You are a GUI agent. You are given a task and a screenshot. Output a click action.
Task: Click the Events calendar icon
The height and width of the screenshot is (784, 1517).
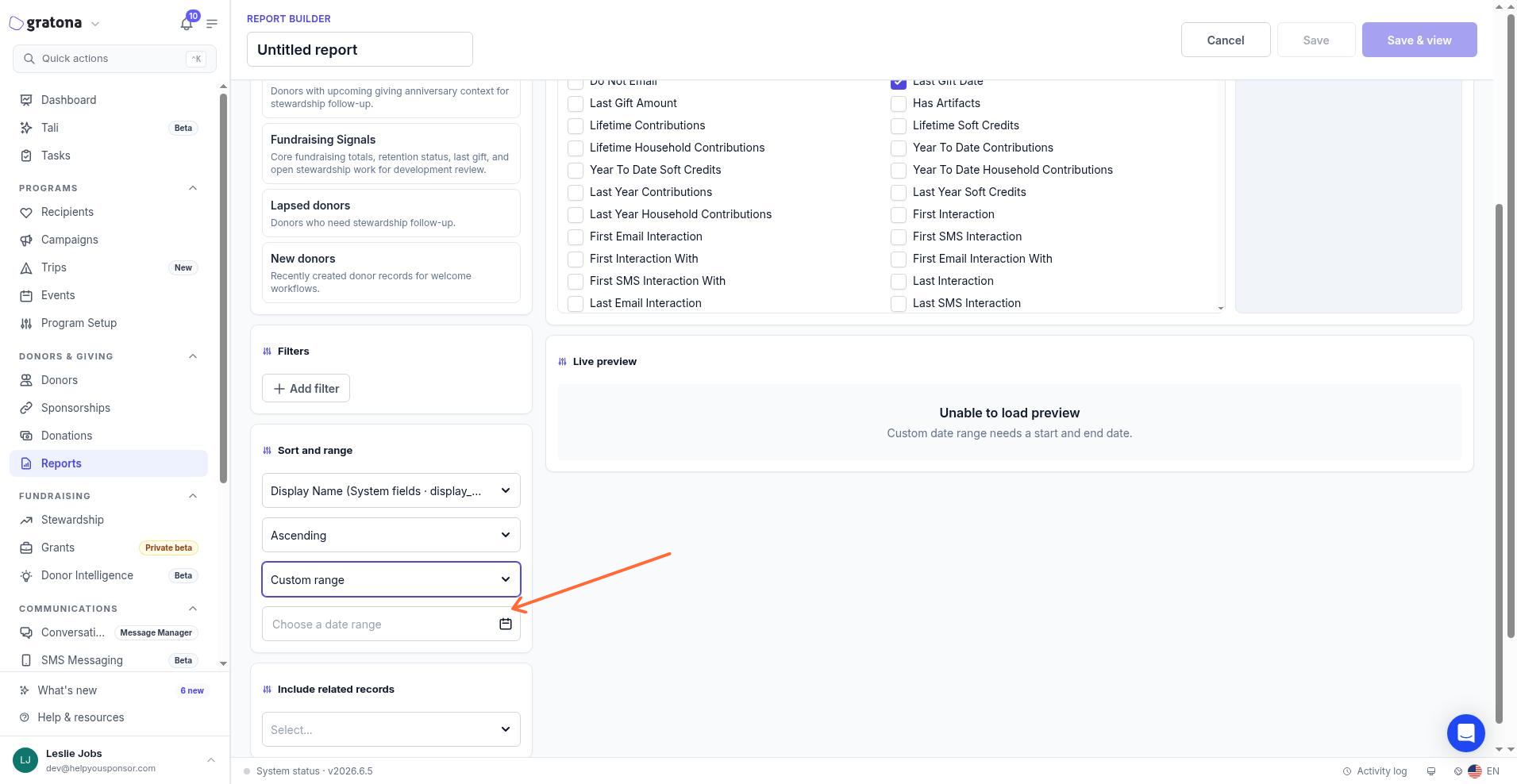26,295
